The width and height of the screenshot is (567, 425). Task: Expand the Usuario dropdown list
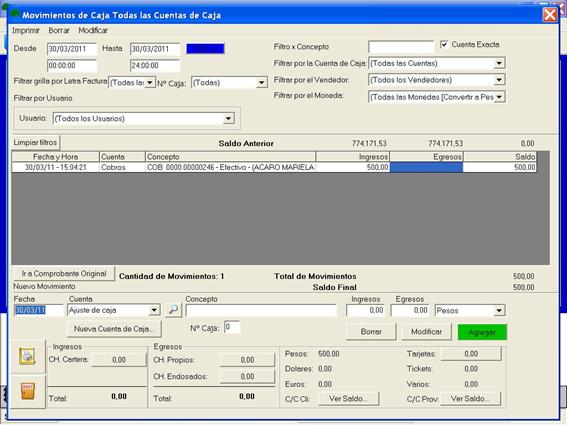[228, 118]
